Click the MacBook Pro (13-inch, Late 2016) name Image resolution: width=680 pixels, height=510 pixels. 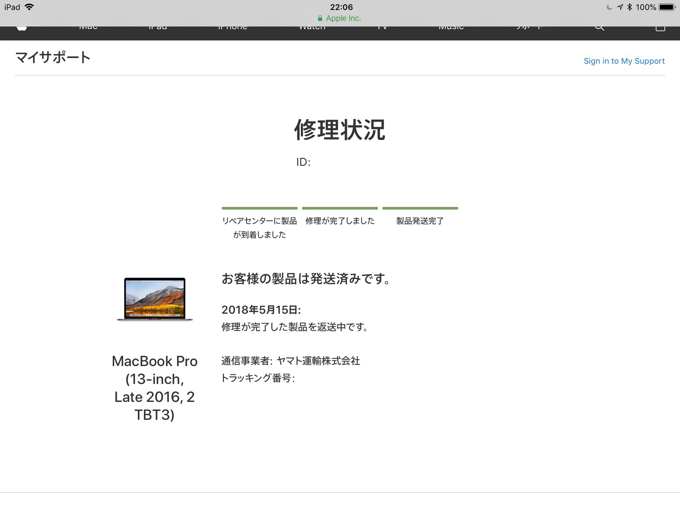pos(154,388)
